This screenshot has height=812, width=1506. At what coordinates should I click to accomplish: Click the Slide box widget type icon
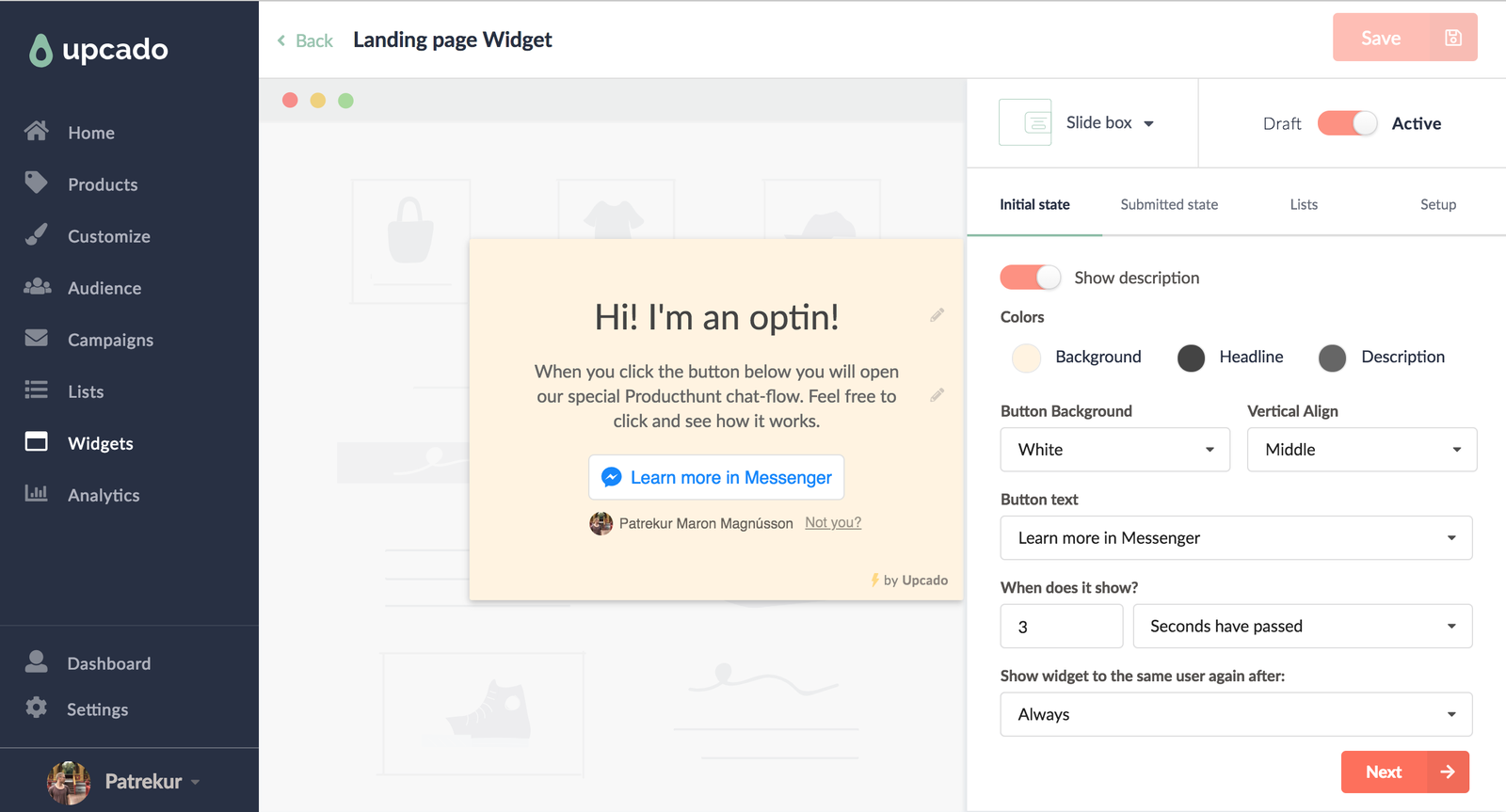(1025, 122)
